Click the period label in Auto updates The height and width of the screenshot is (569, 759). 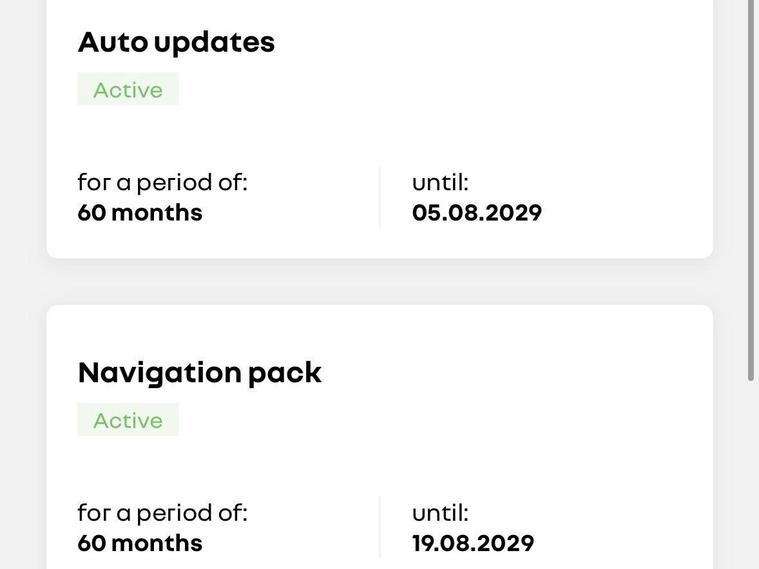click(162, 182)
